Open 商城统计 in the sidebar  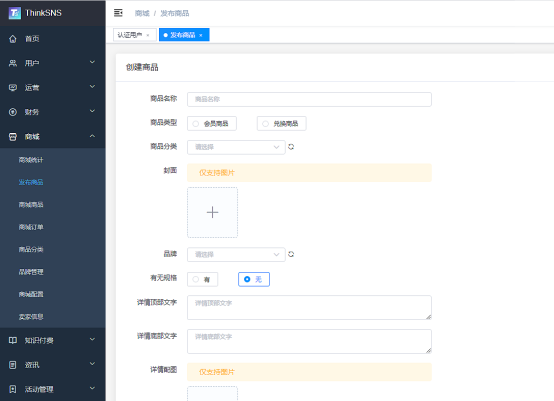[31, 160]
